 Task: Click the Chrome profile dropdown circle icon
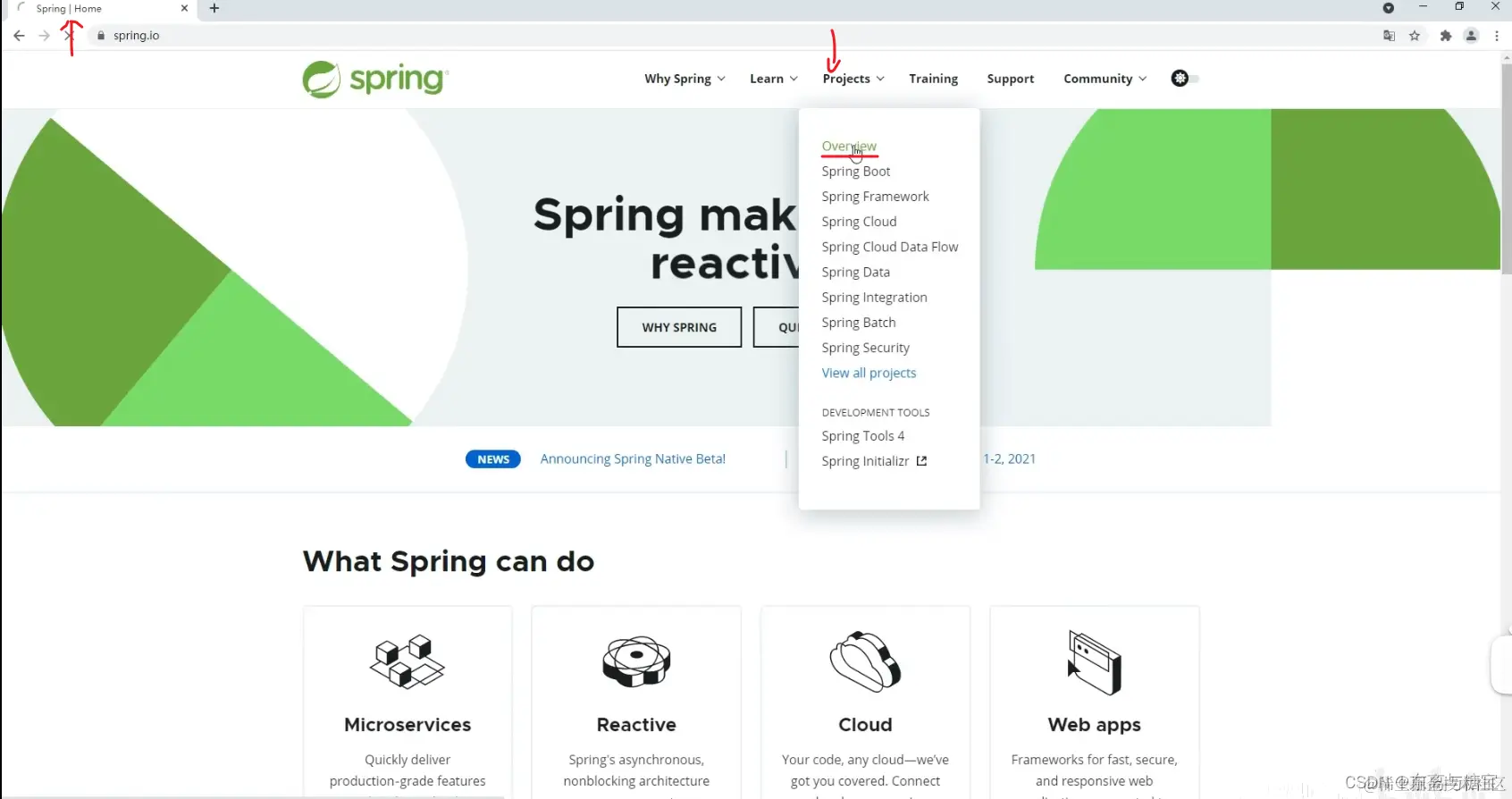(x=1388, y=8)
